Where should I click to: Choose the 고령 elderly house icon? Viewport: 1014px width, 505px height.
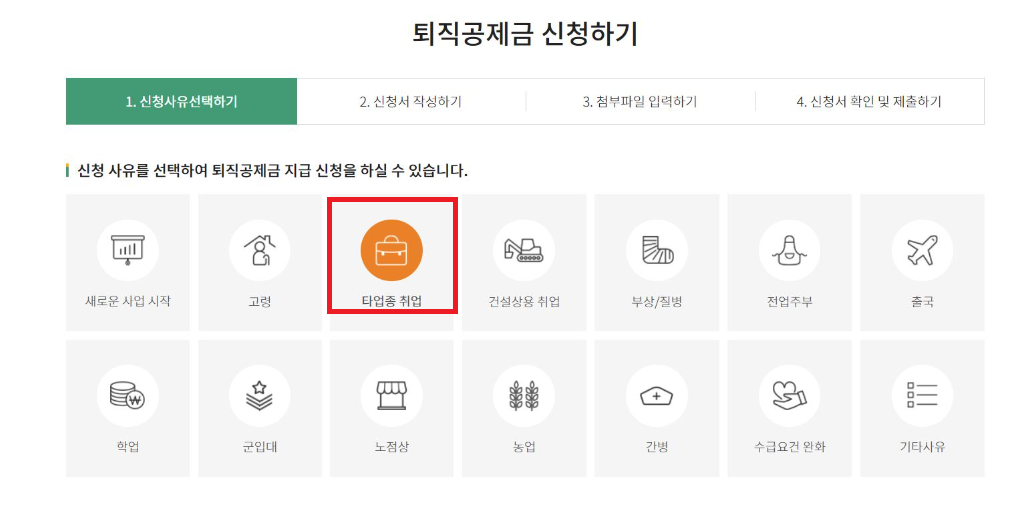point(259,250)
